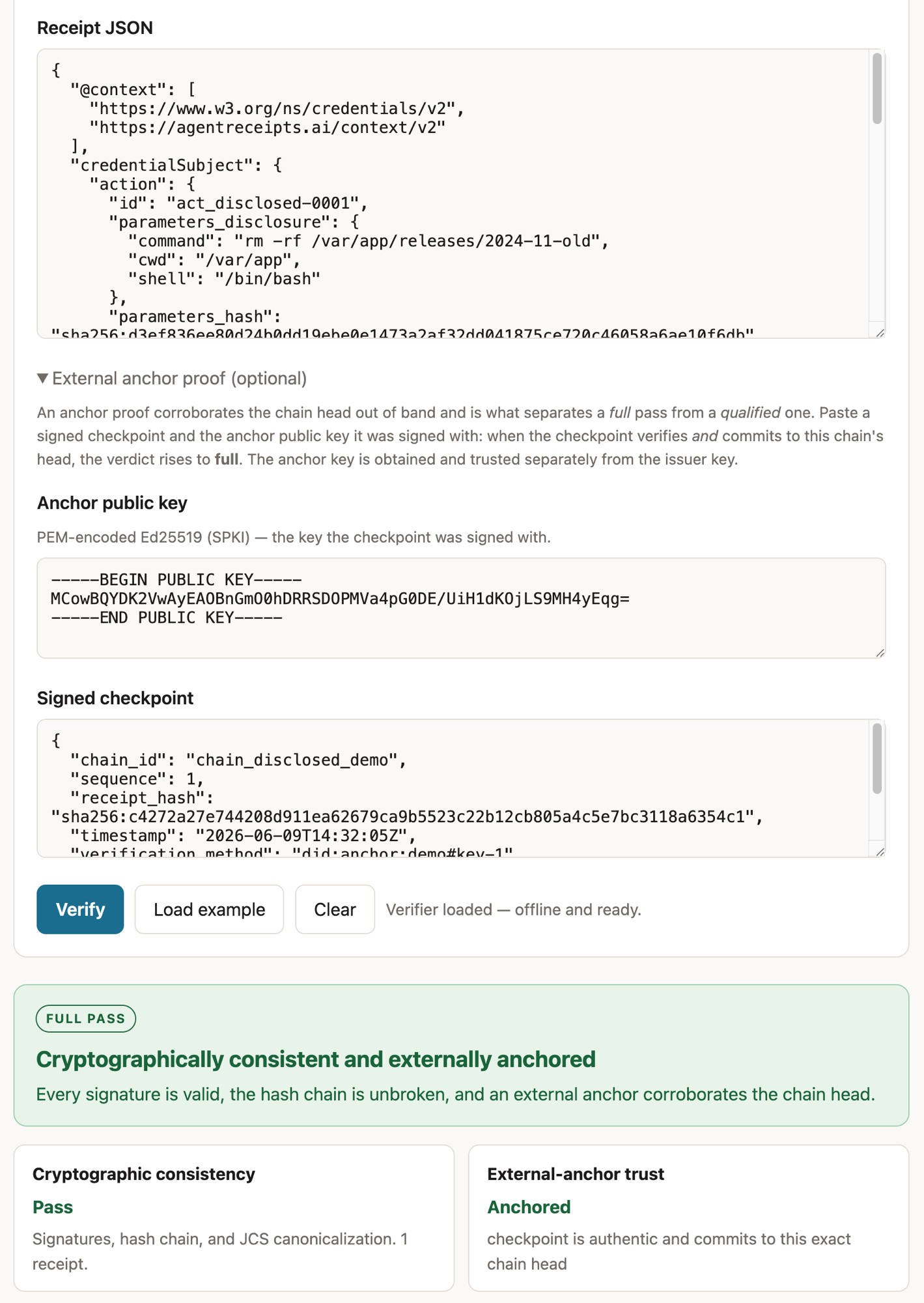Click Receipt JSON resize handle
Screen dimensions: 924x1303
880,332
